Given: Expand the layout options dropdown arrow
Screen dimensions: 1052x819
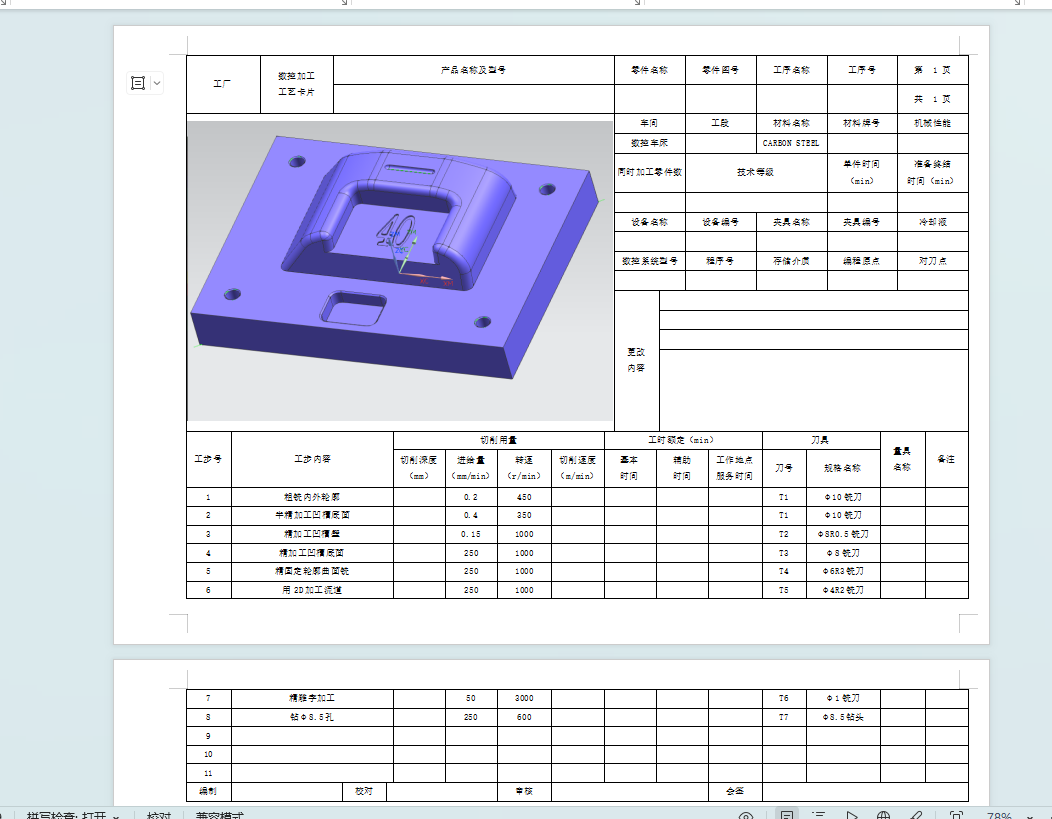Looking at the screenshot, I should [157, 83].
